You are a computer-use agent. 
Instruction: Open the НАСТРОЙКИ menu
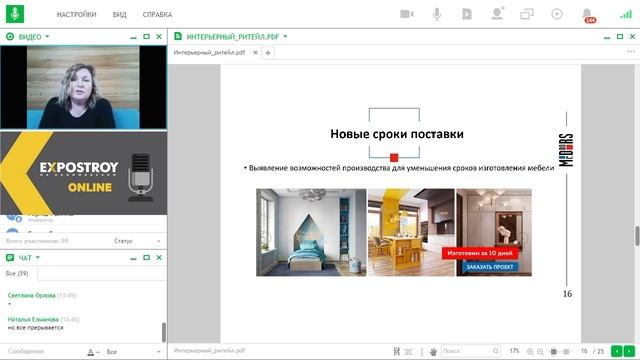point(76,15)
